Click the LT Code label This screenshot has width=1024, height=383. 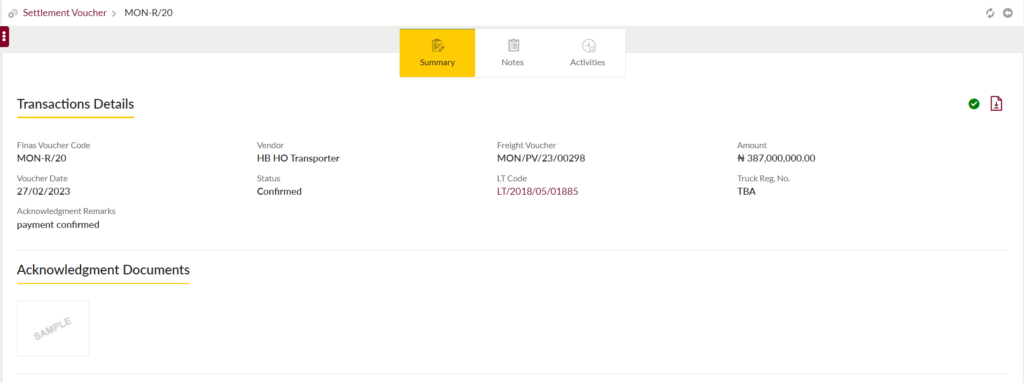click(512, 178)
